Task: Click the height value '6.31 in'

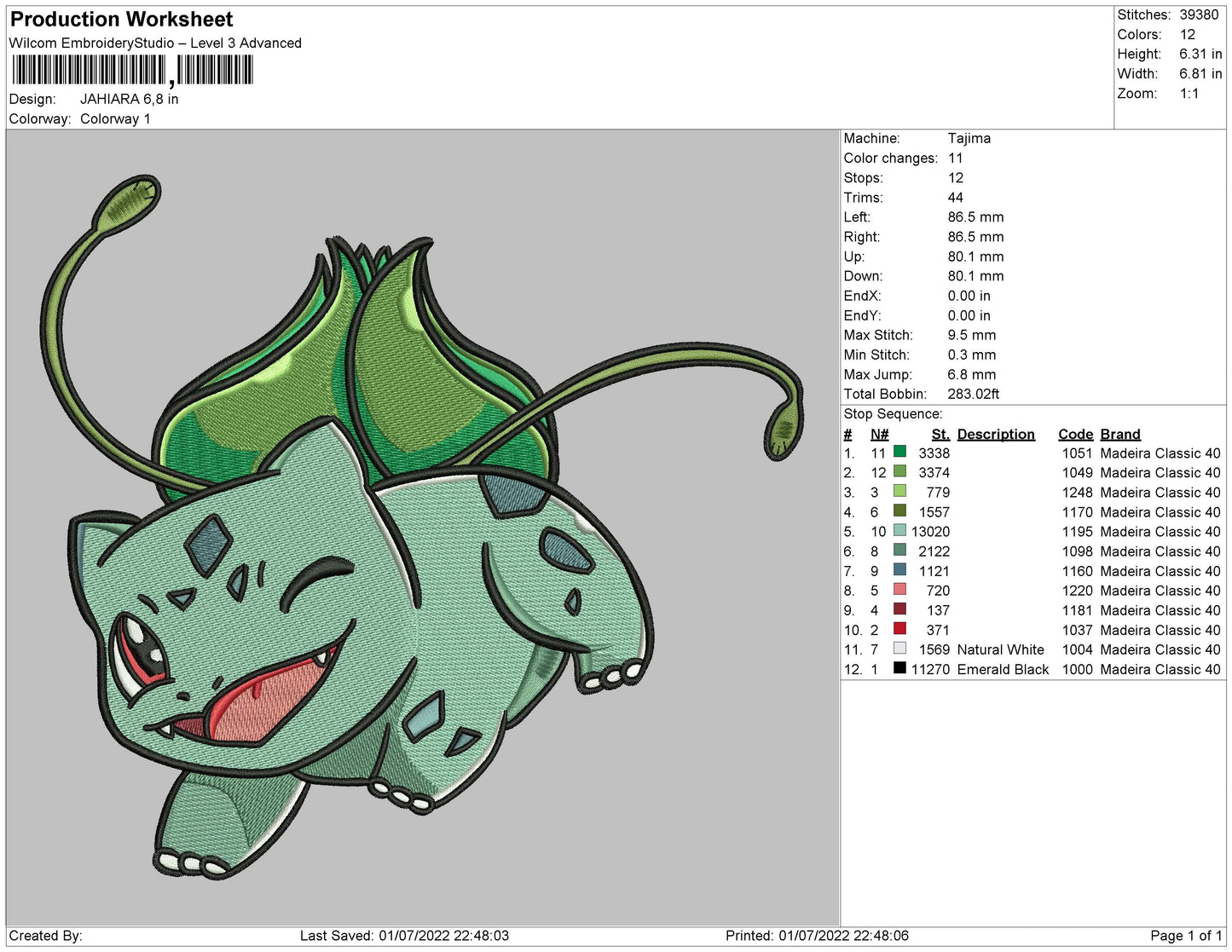Action: (x=1200, y=54)
